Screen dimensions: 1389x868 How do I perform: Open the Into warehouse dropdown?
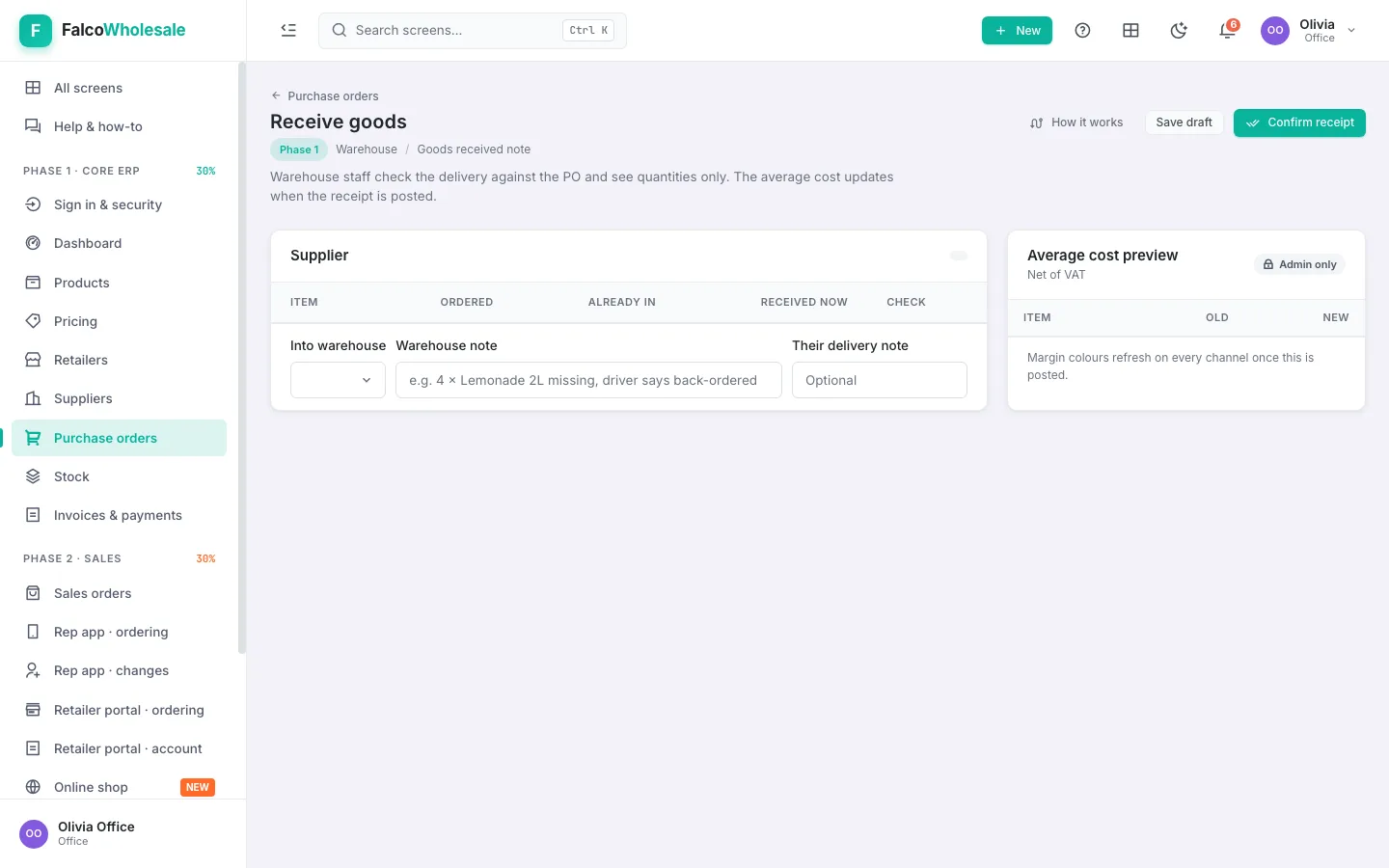point(338,380)
